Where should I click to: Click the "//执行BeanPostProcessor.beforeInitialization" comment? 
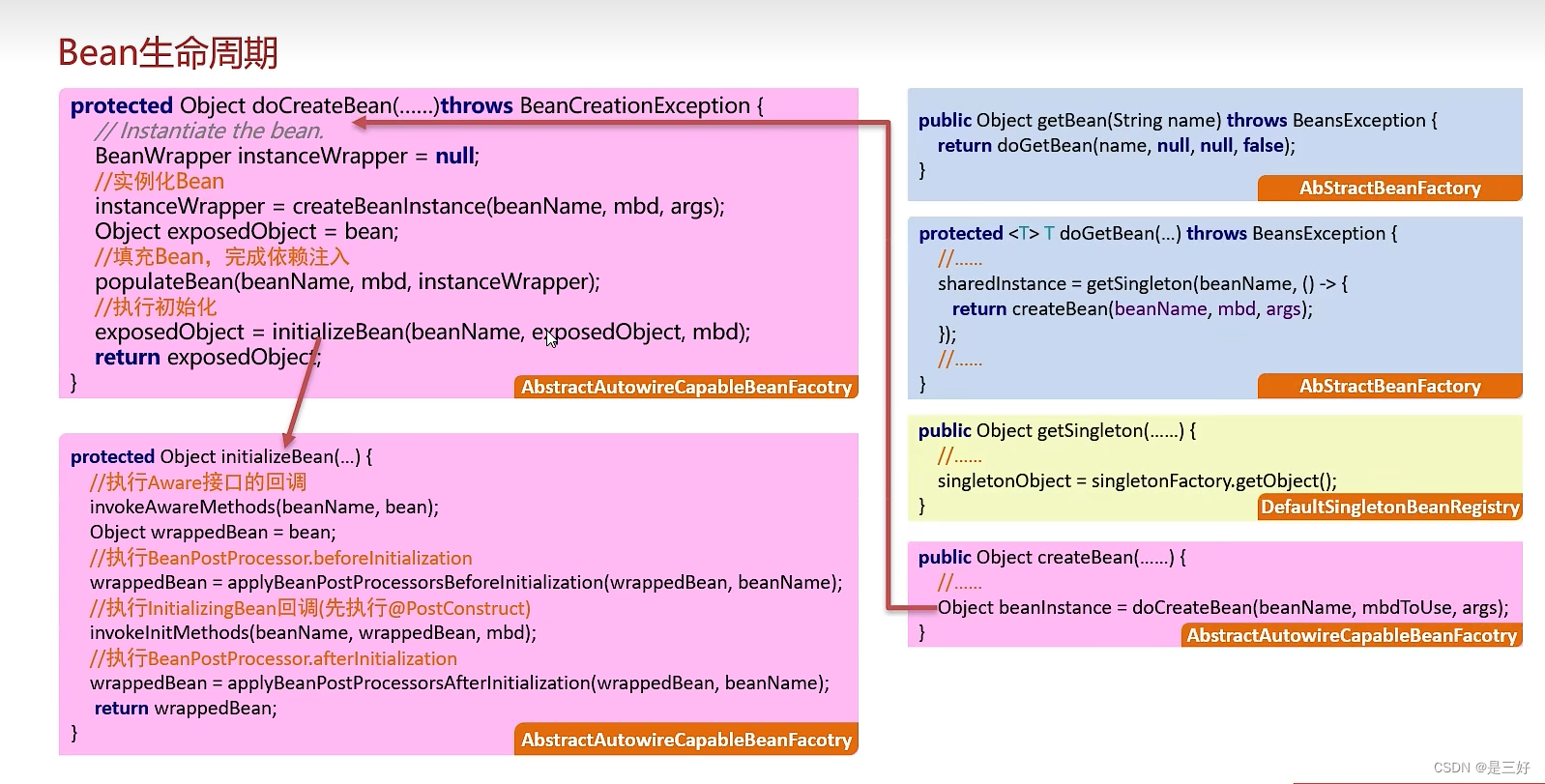(281, 557)
